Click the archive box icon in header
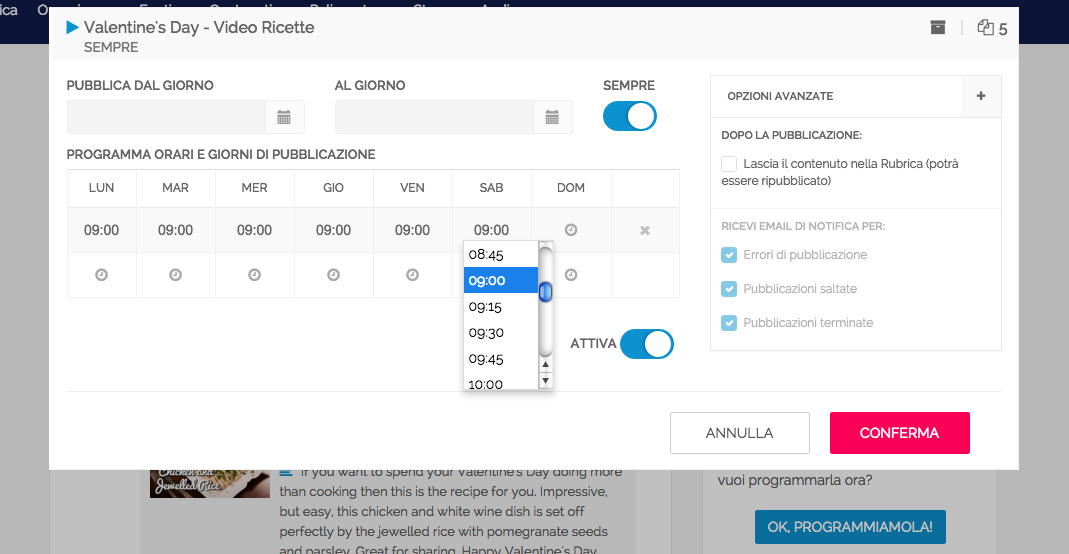Image resolution: width=1069 pixels, height=554 pixels. click(x=937, y=28)
